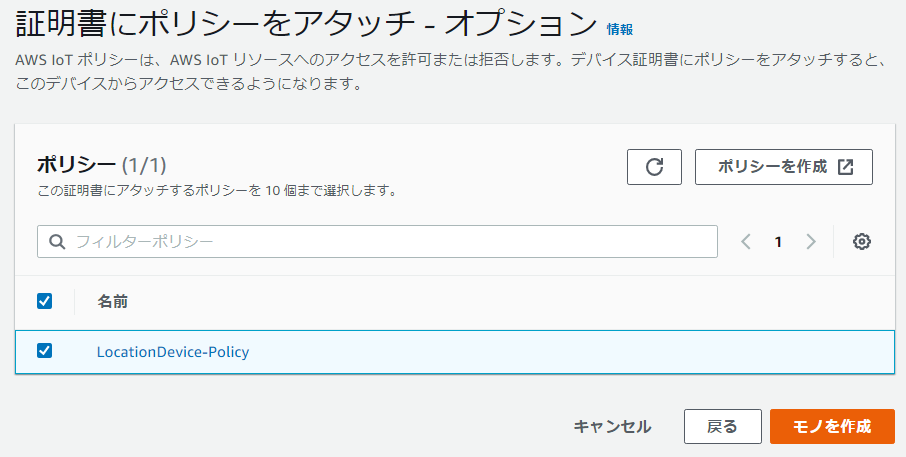Click the ポリシーを作成 button label
The height and width of the screenshot is (457, 906).
point(772,167)
